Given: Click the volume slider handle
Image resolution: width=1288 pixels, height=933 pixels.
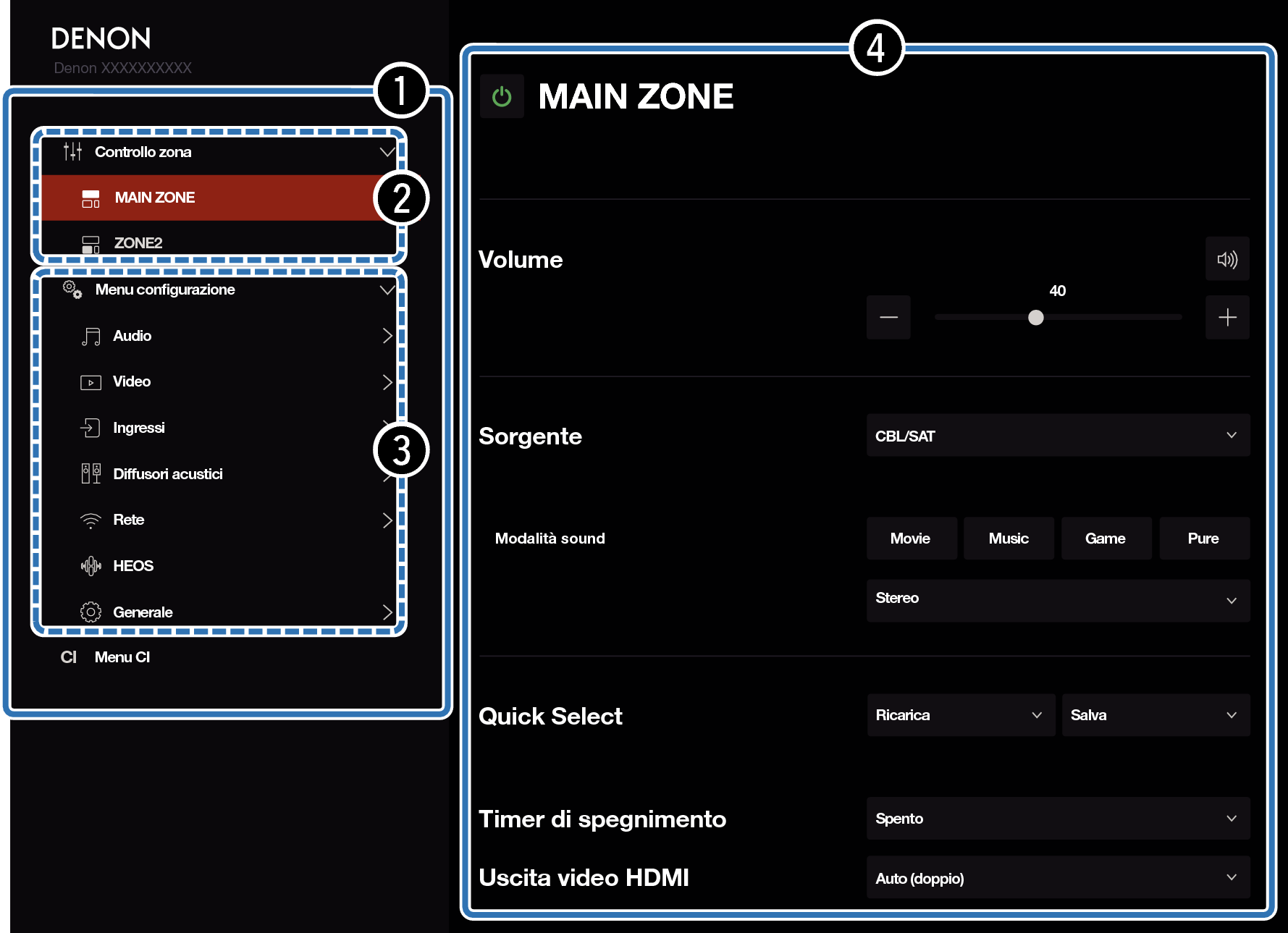Looking at the screenshot, I should pyautogui.click(x=1036, y=318).
